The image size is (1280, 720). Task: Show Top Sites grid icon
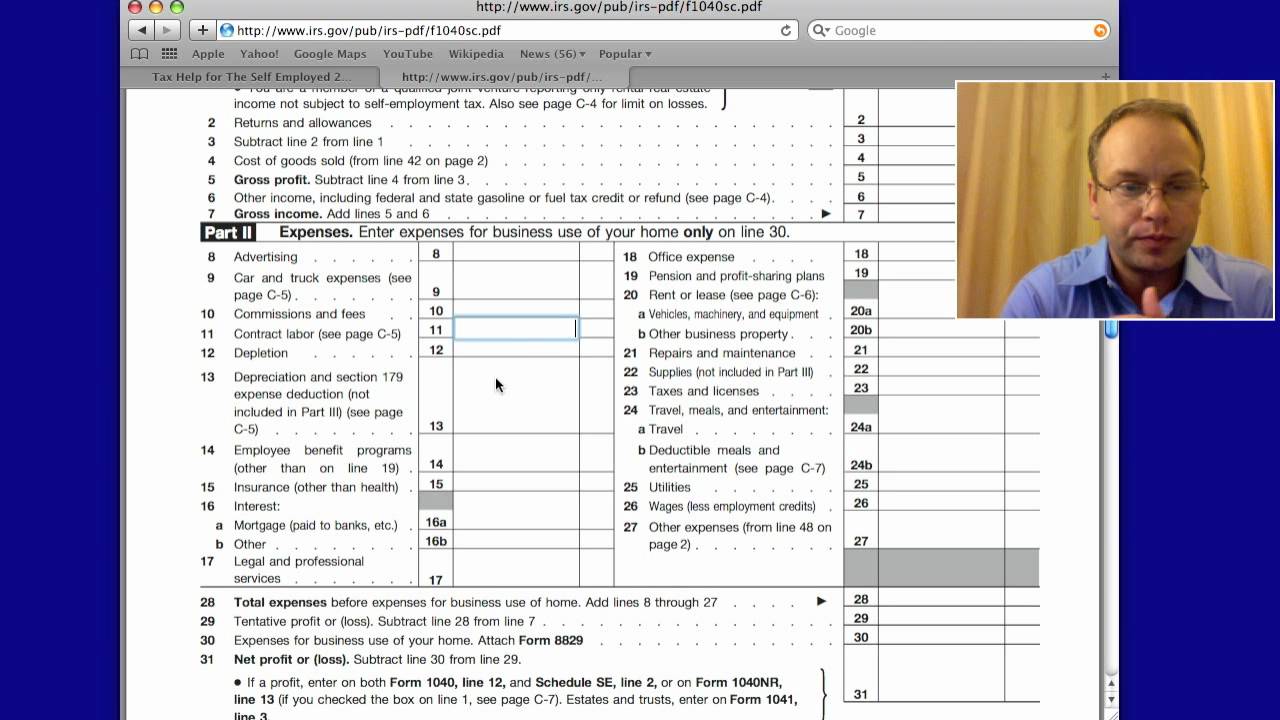[169, 54]
